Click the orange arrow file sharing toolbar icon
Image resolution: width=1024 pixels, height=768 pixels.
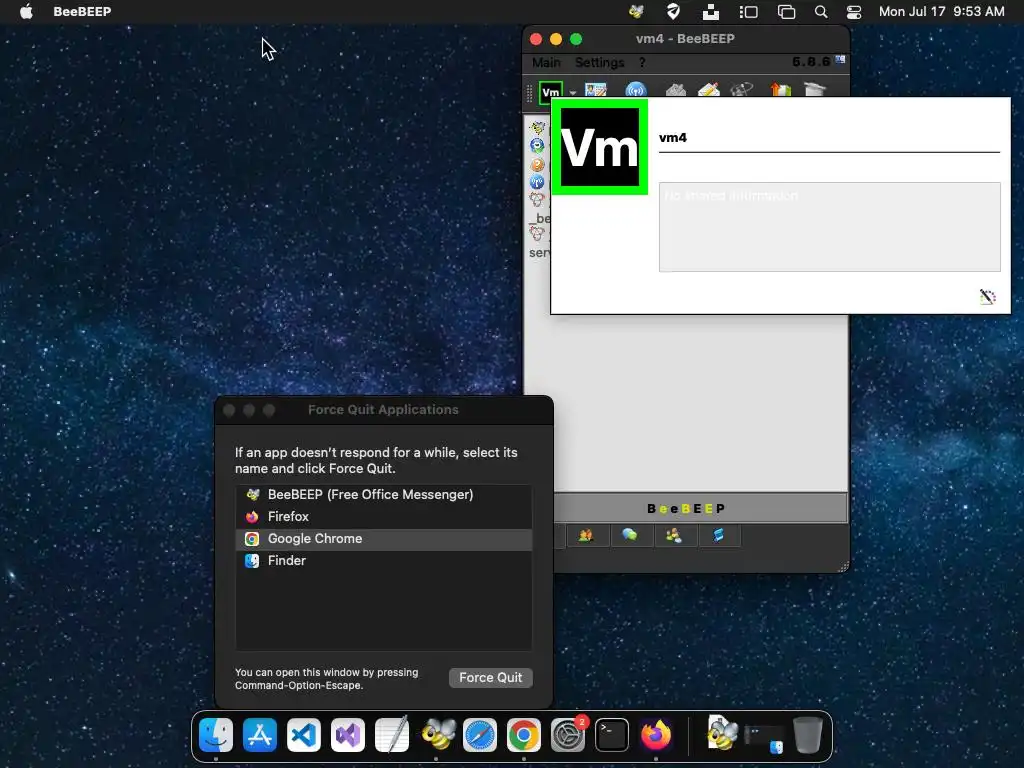(780, 89)
